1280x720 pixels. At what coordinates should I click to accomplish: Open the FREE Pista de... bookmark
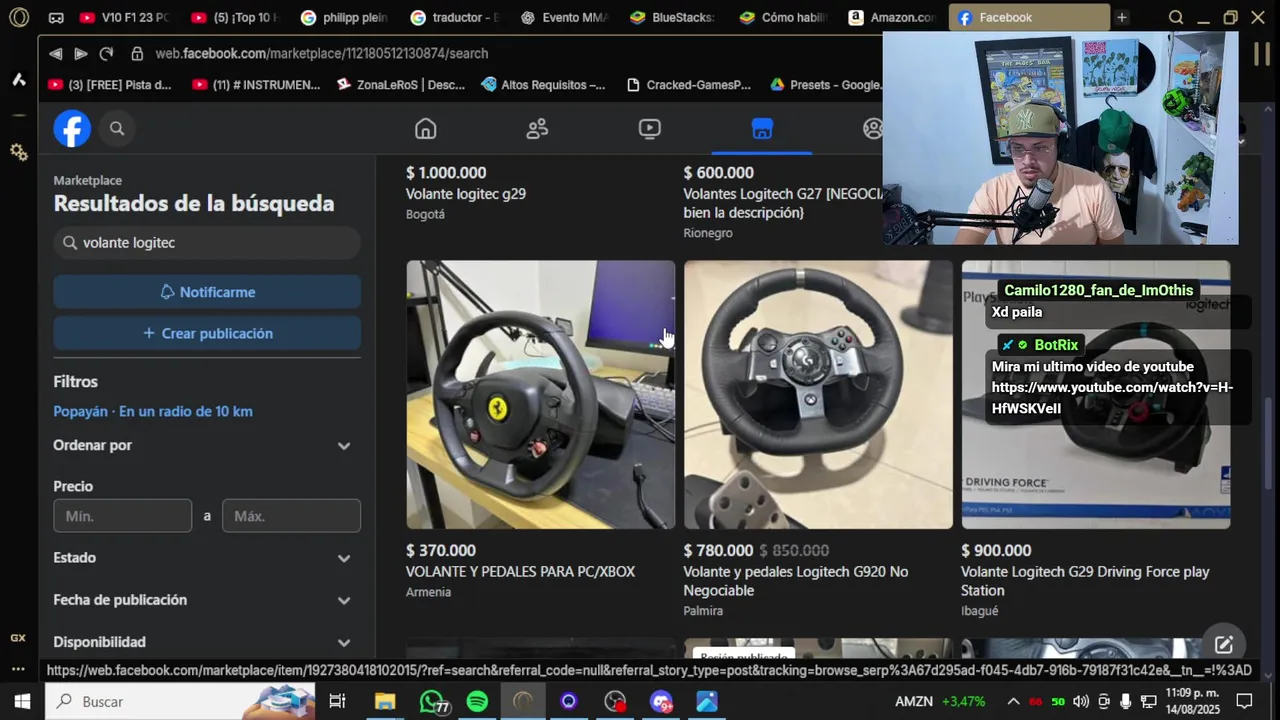tap(110, 85)
